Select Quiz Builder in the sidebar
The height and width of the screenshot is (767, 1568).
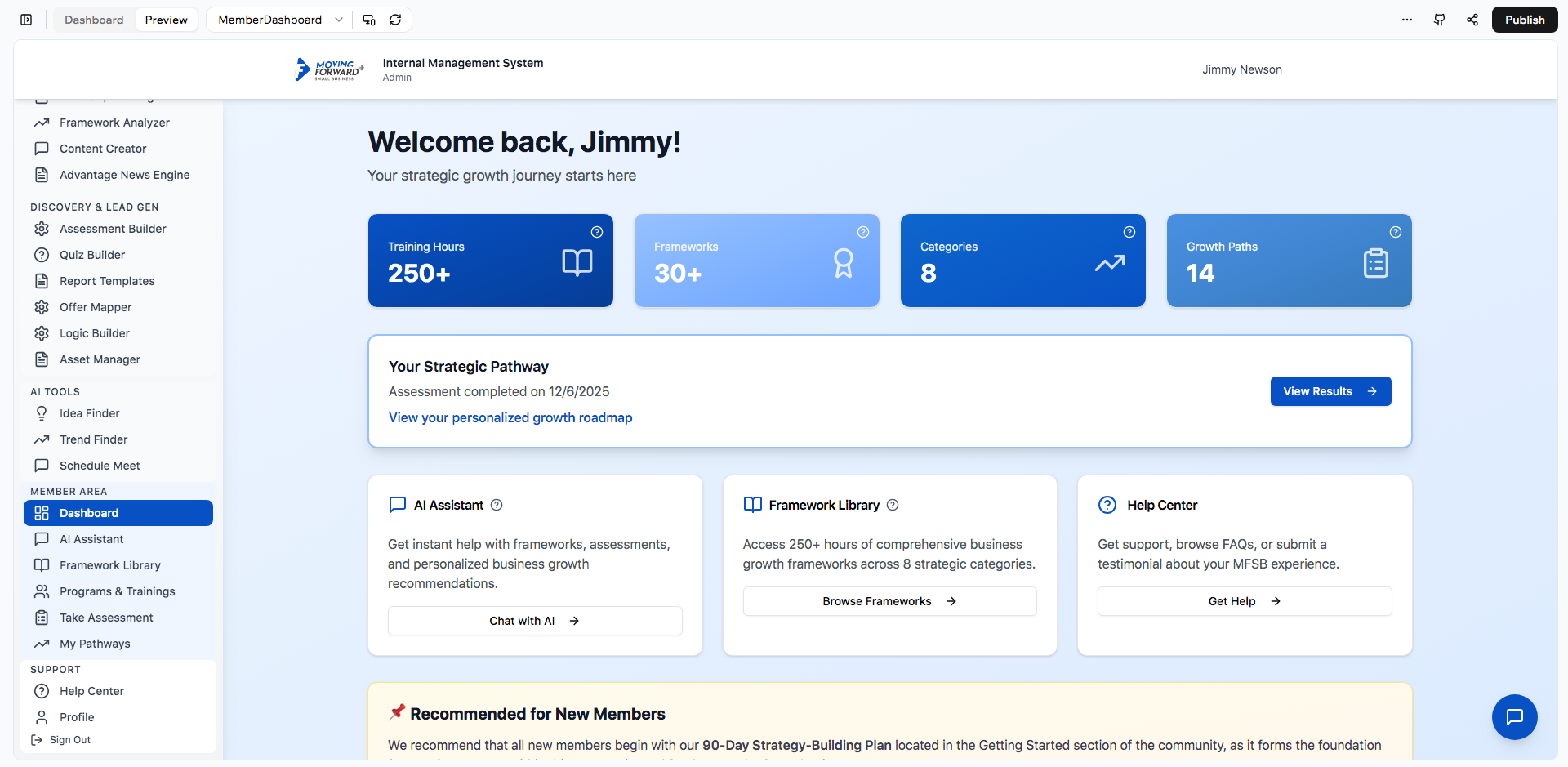click(x=92, y=255)
